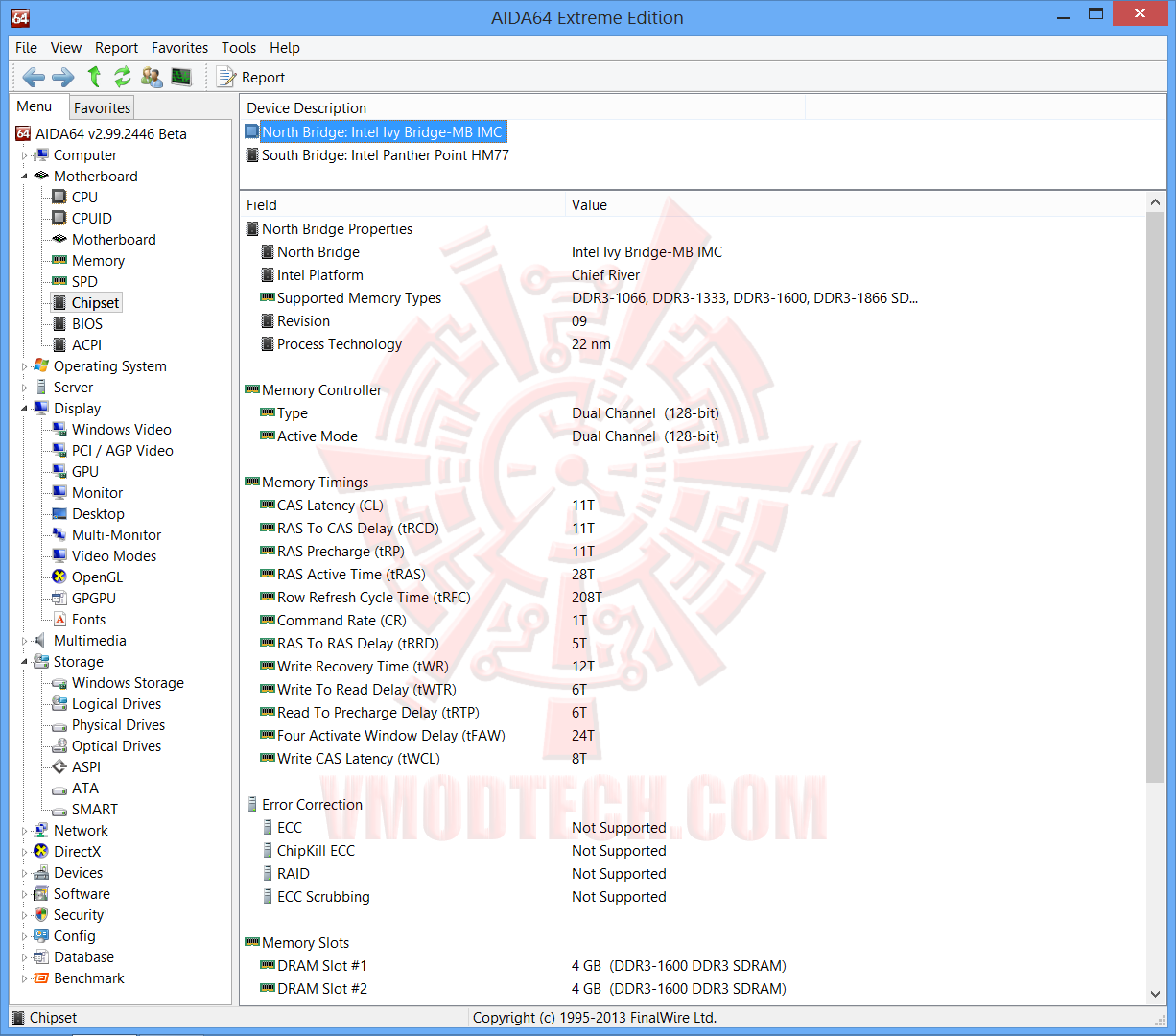
Task: Select the SMART icon in tree
Action: 59,810
